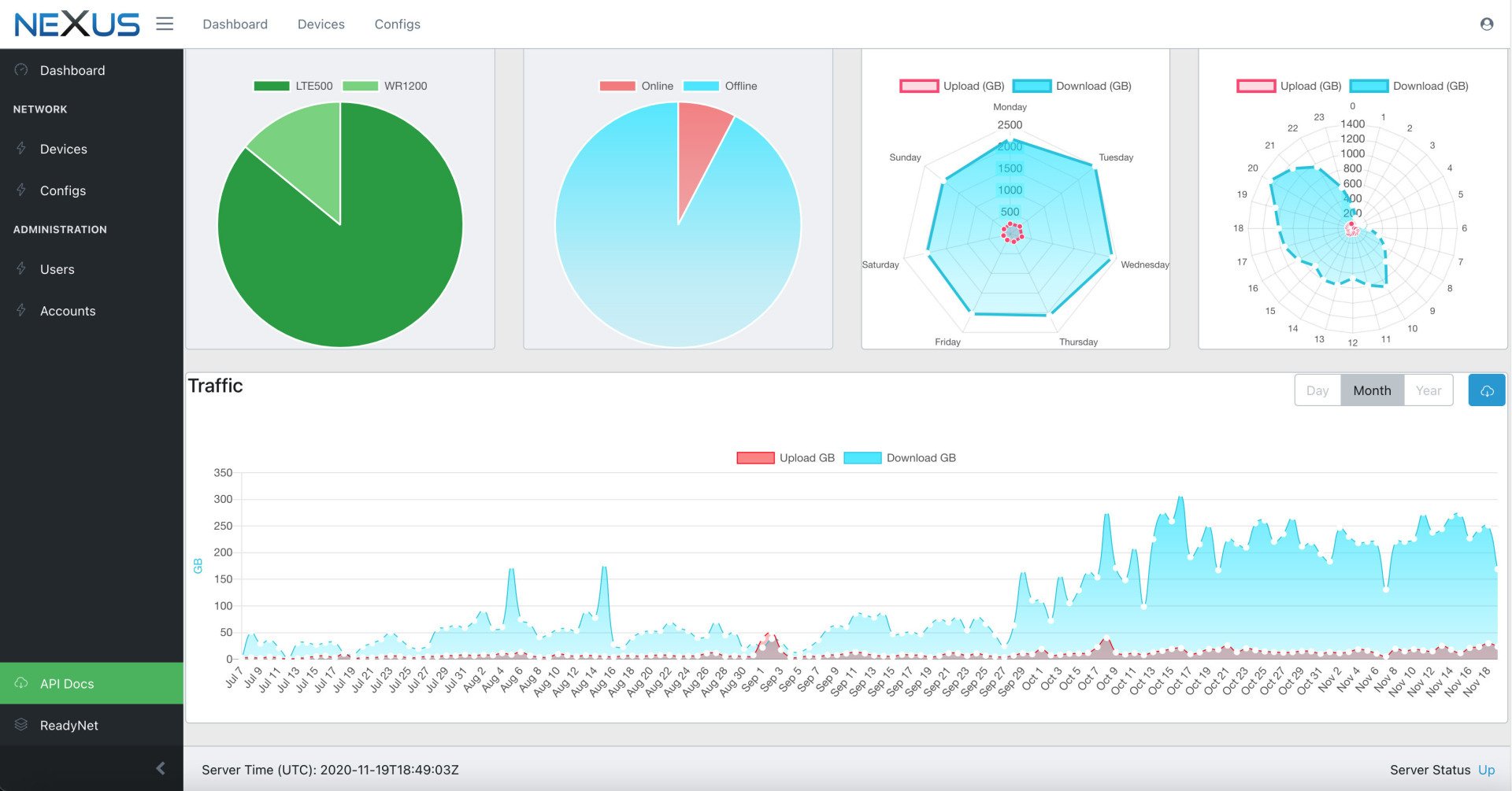Image resolution: width=1512 pixels, height=791 pixels.
Task: Open the user profile icon top right
Action: (1487, 24)
